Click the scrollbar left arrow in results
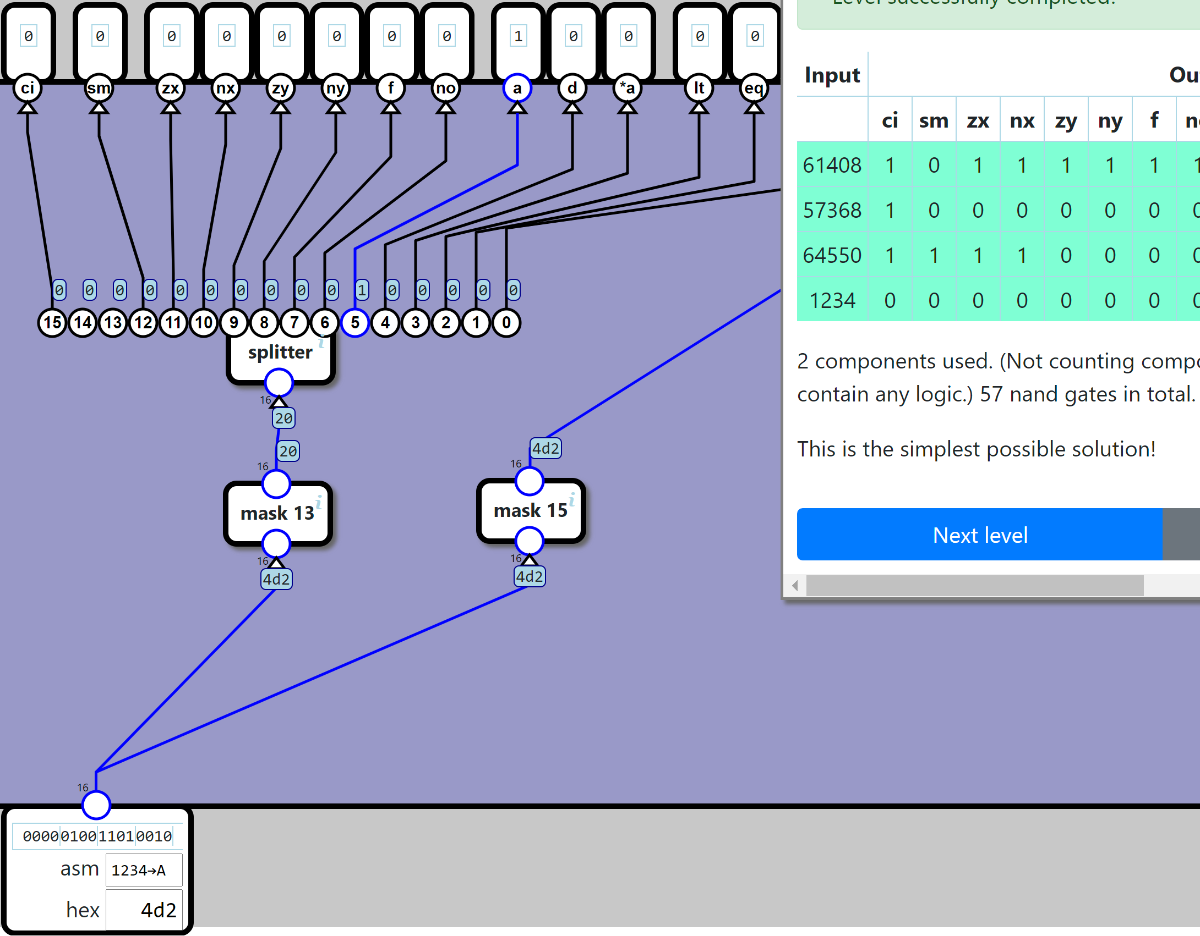Viewport: 1200px width, 936px height. pos(796,585)
